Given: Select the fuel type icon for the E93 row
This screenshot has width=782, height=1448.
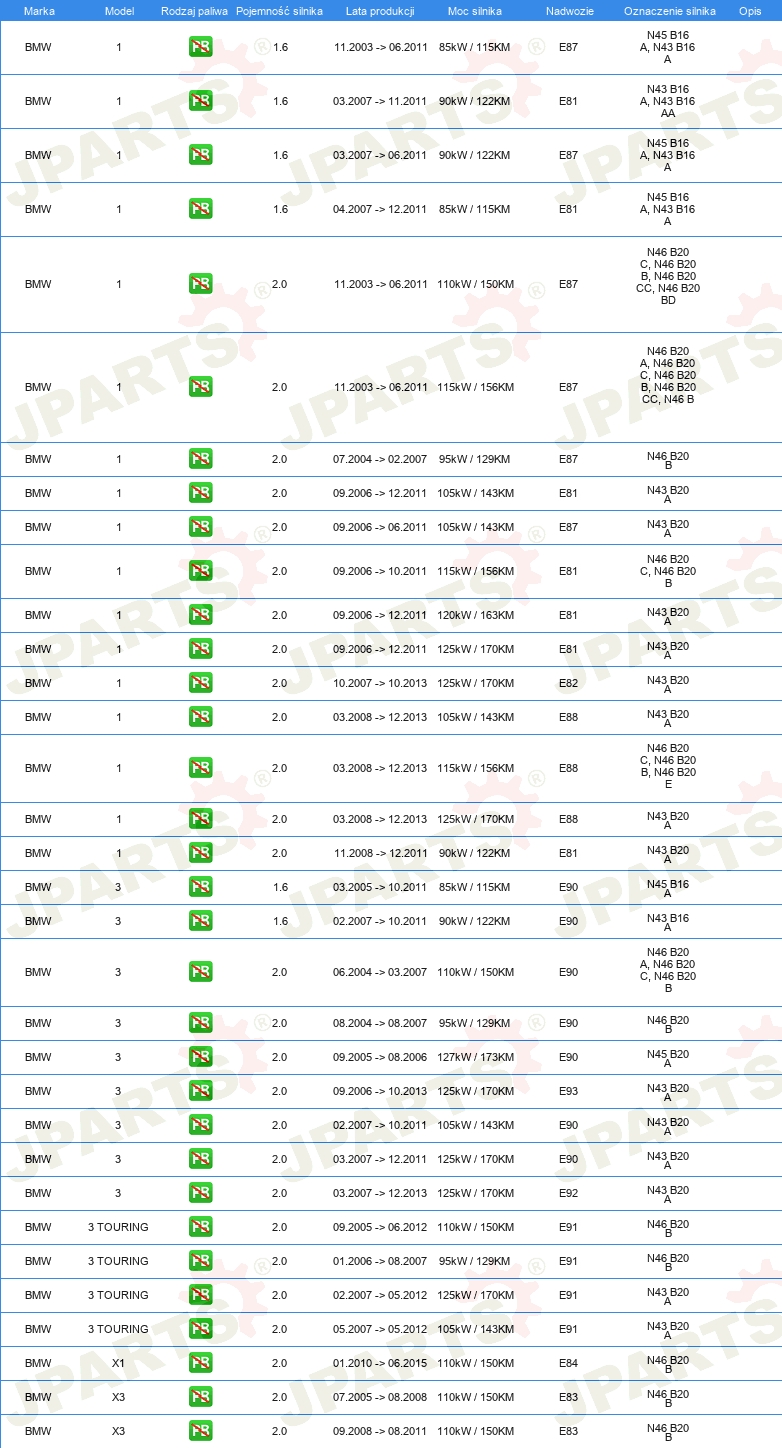Looking at the screenshot, I should (200, 1091).
